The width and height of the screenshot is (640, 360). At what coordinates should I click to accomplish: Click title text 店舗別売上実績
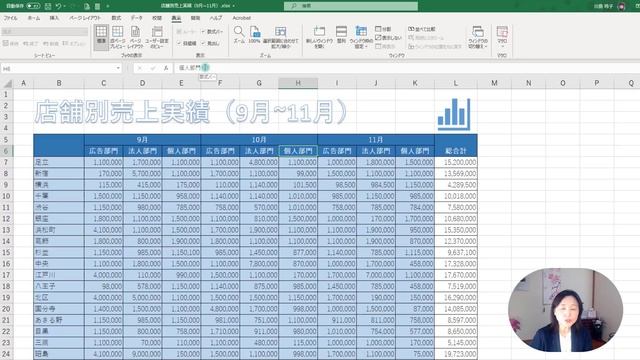(122, 112)
